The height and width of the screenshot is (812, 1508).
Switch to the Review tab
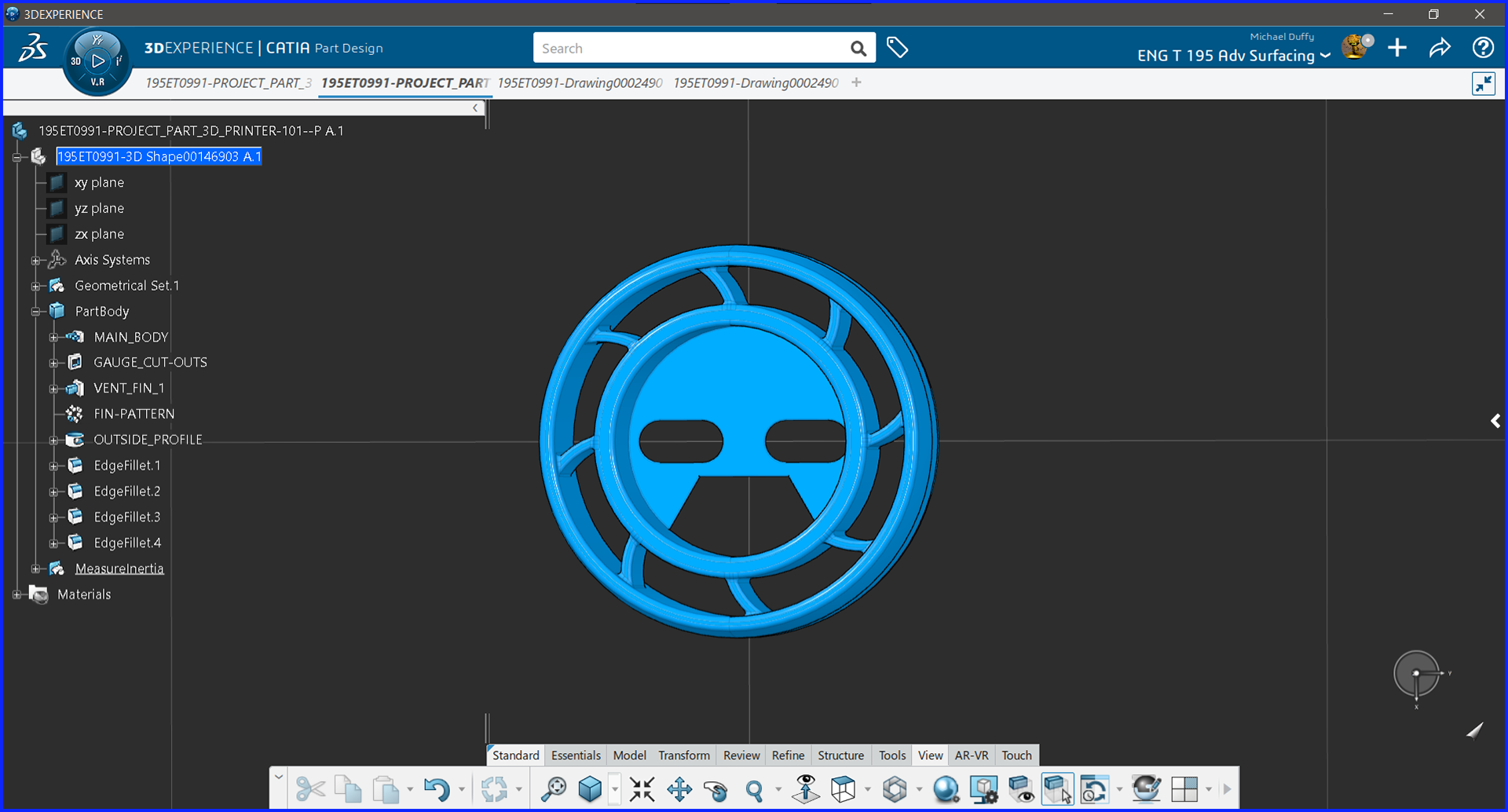741,755
